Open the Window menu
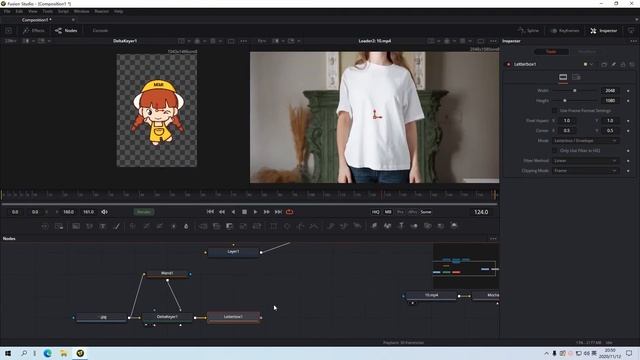 [x=82, y=11]
